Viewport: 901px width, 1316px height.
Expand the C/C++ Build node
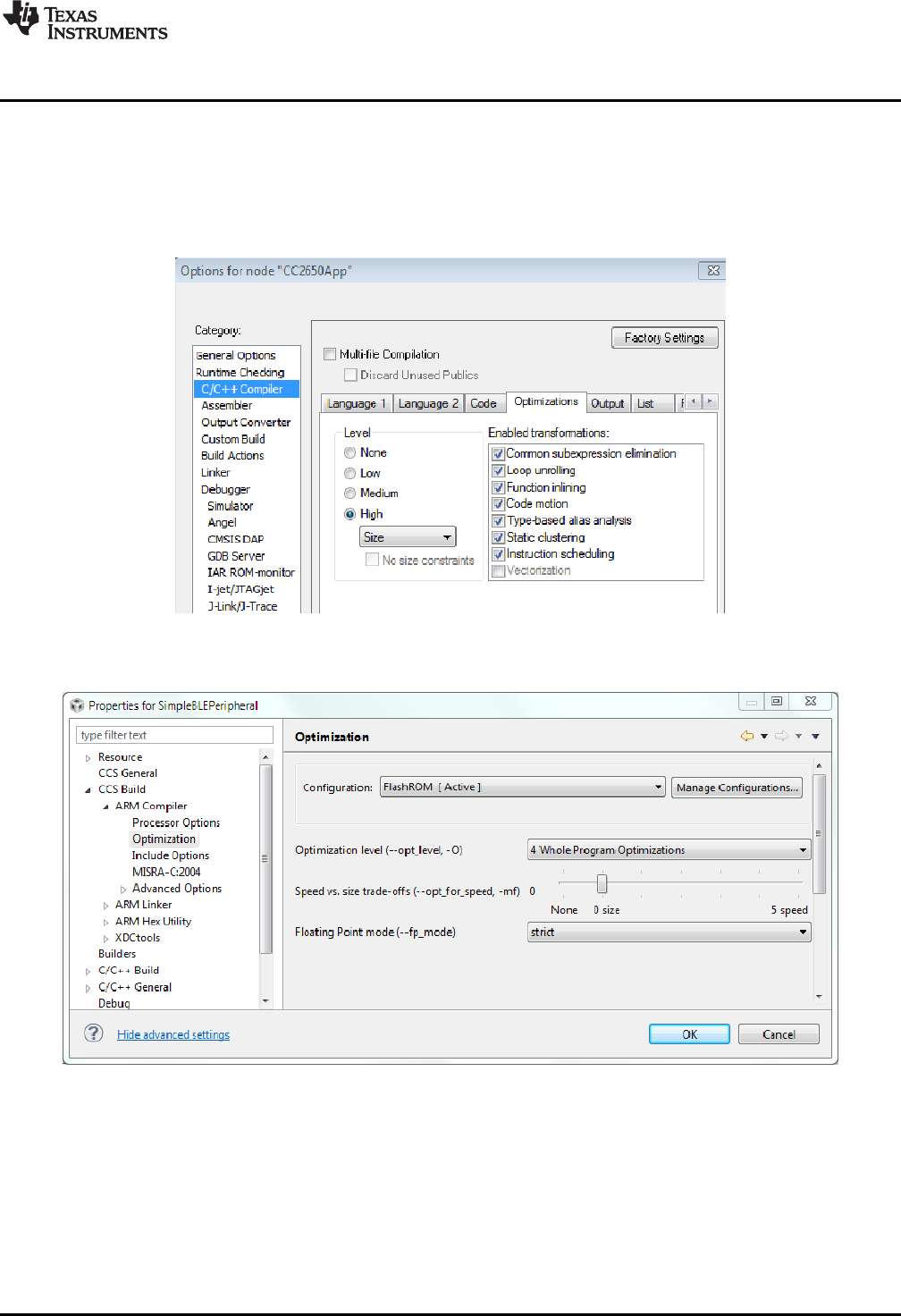pyautogui.click(x=88, y=972)
